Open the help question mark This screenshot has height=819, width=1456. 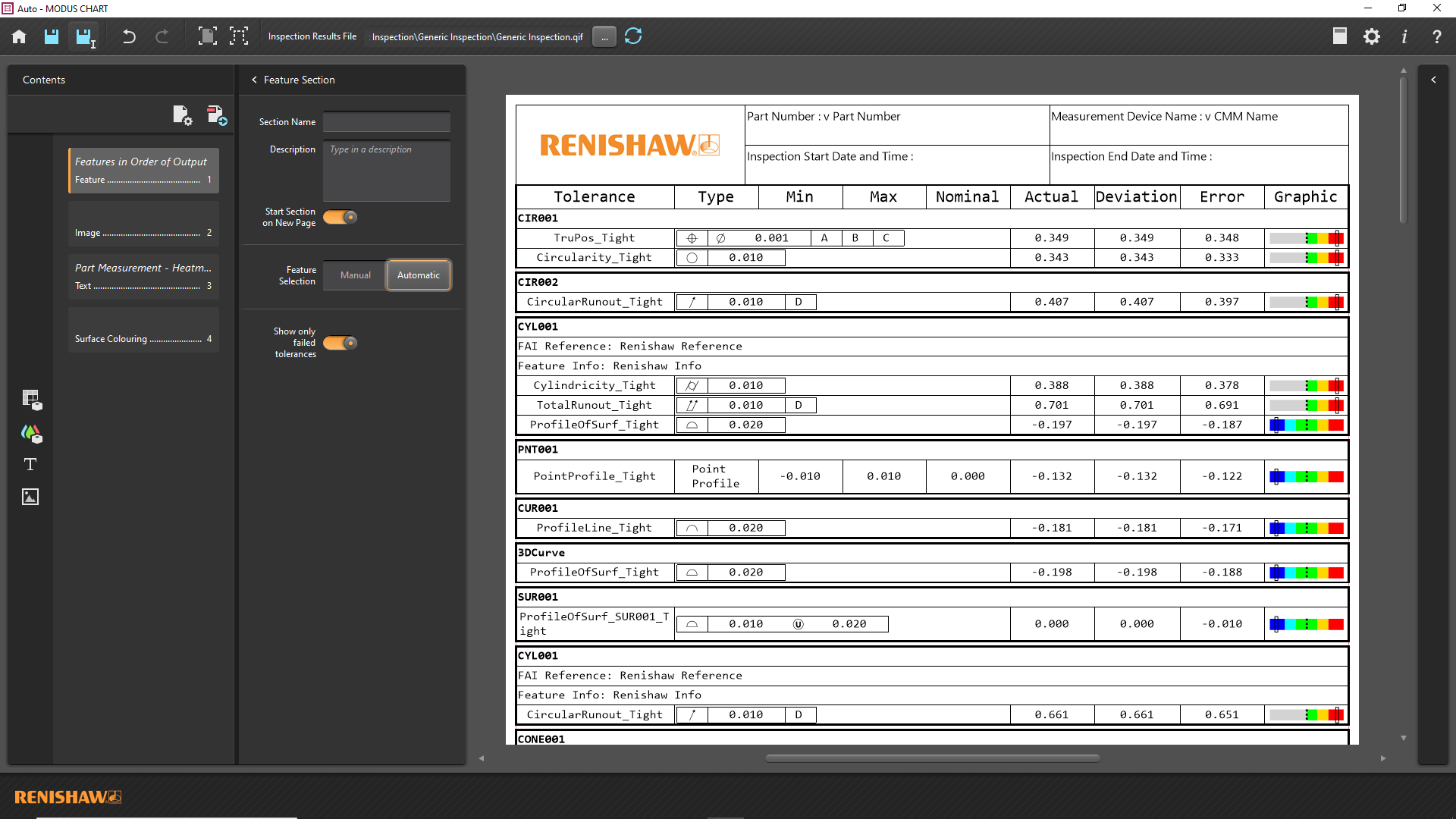point(1436,36)
